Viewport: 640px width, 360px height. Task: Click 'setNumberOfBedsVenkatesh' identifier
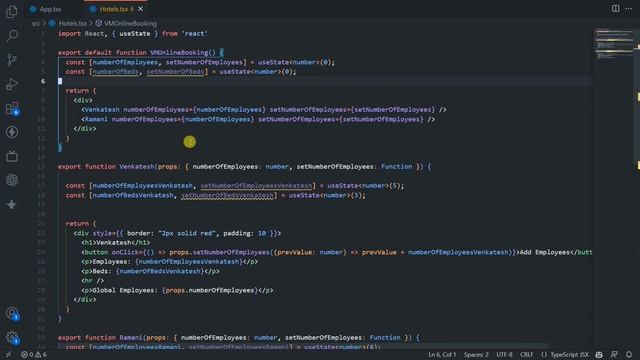(227, 196)
